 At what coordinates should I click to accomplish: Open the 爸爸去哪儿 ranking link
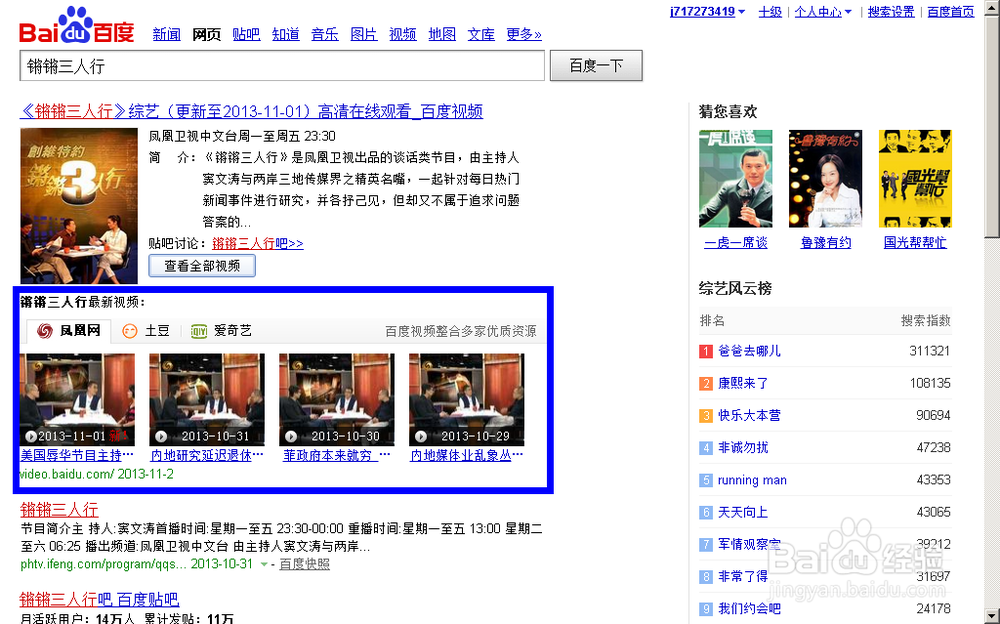[749, 351]
